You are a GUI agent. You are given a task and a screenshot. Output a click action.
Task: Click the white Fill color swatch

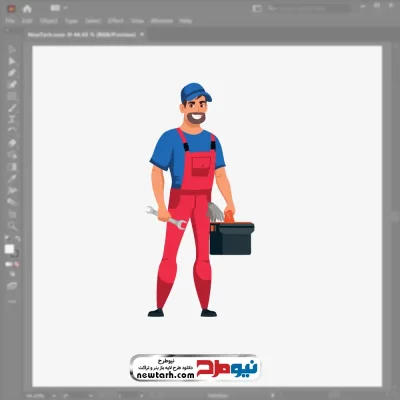coord(9,249)
